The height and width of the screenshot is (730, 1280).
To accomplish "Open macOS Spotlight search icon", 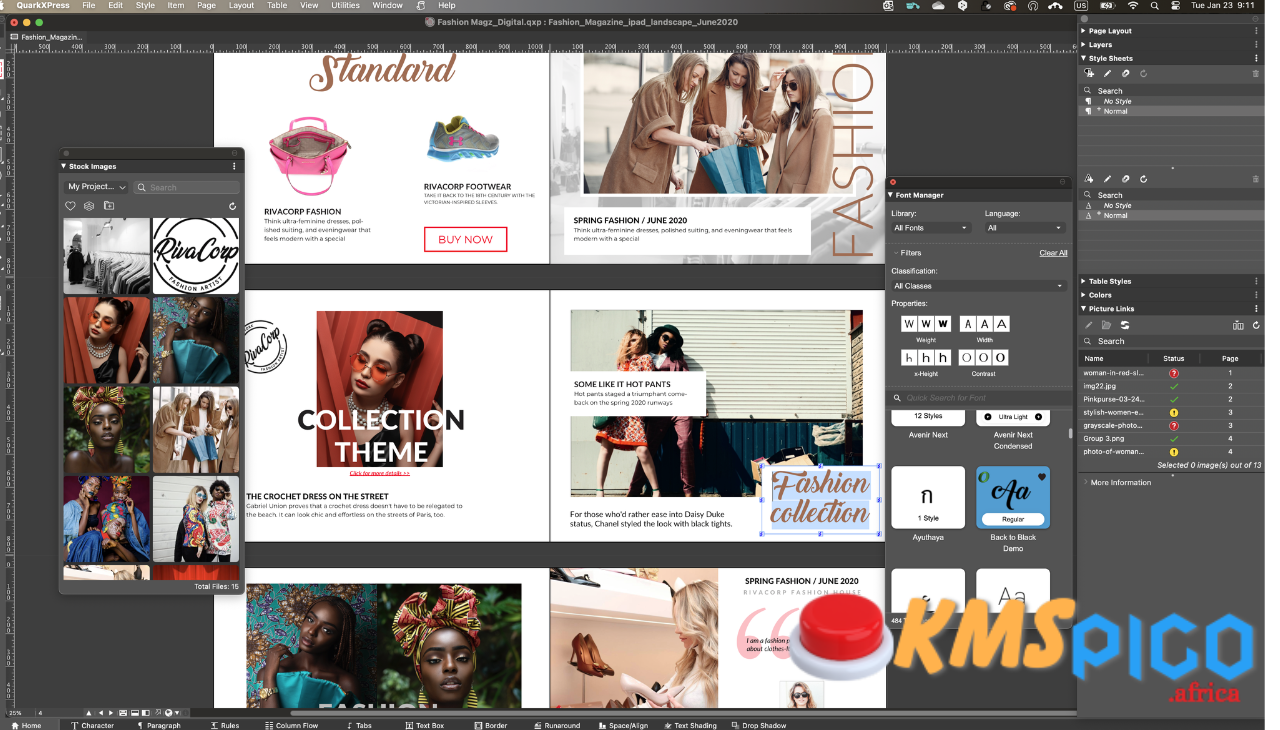I will tap(1156, 6).
